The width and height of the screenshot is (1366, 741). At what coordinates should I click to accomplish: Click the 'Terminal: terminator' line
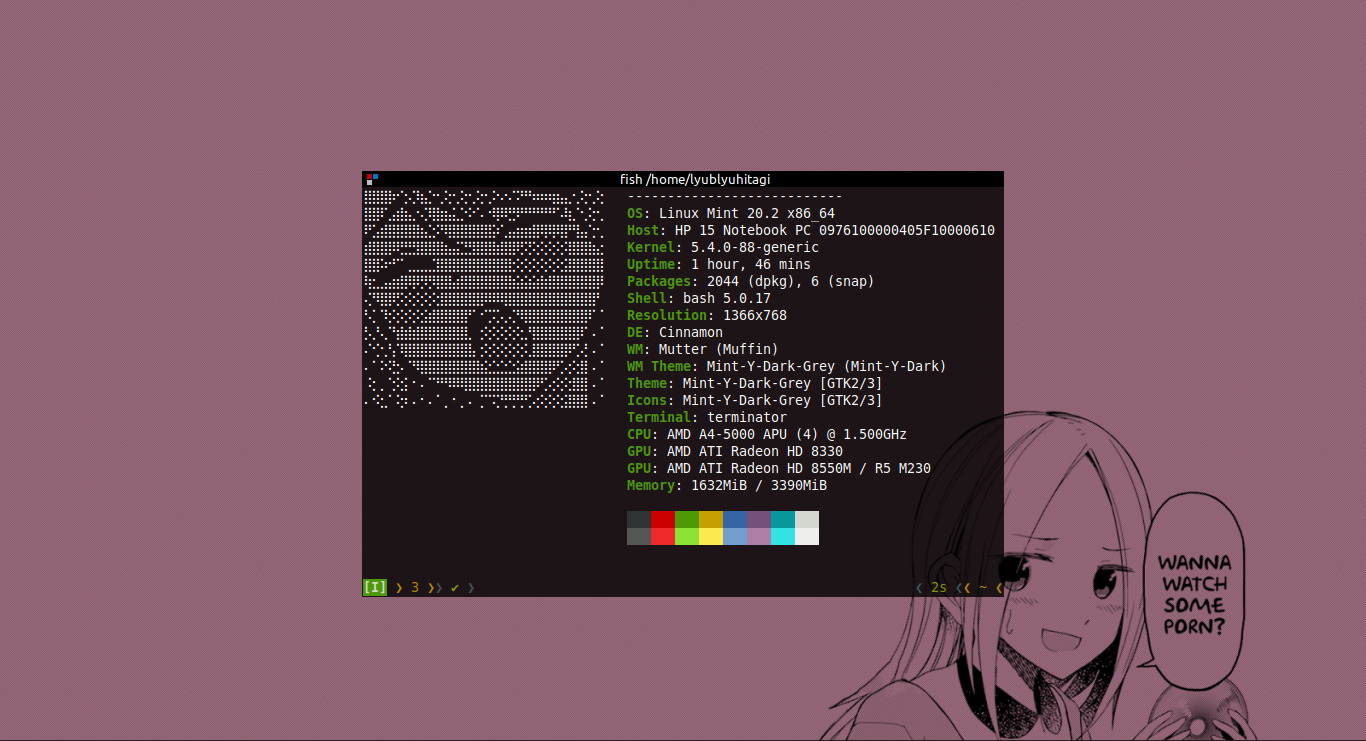707,417
